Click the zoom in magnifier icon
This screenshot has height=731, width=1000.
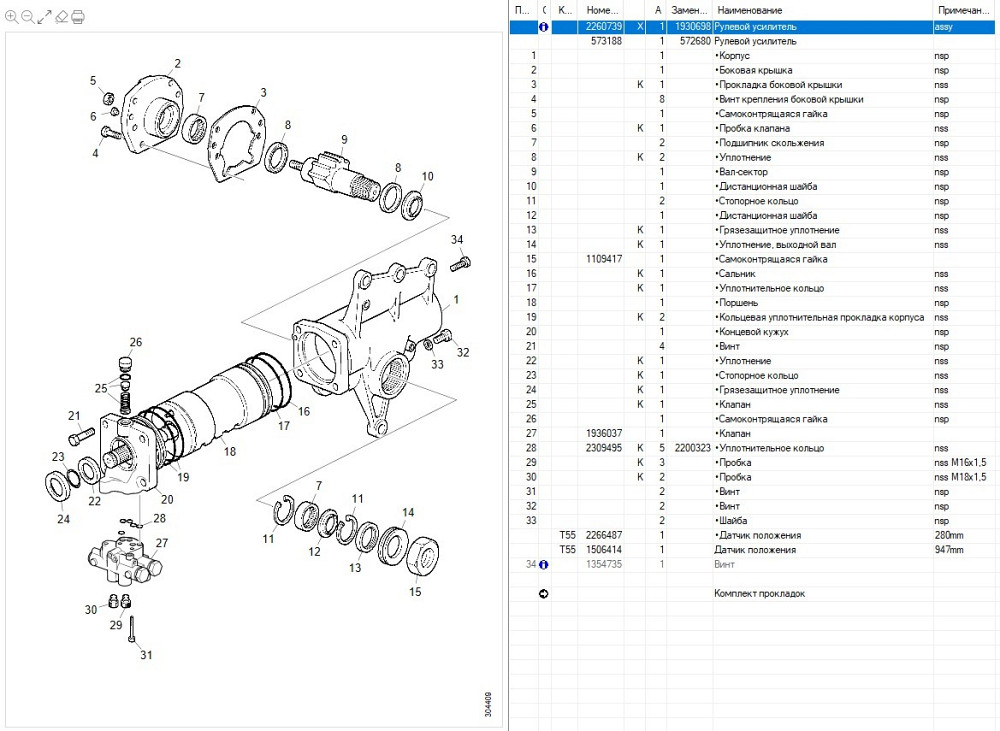(x=11, y=17)
